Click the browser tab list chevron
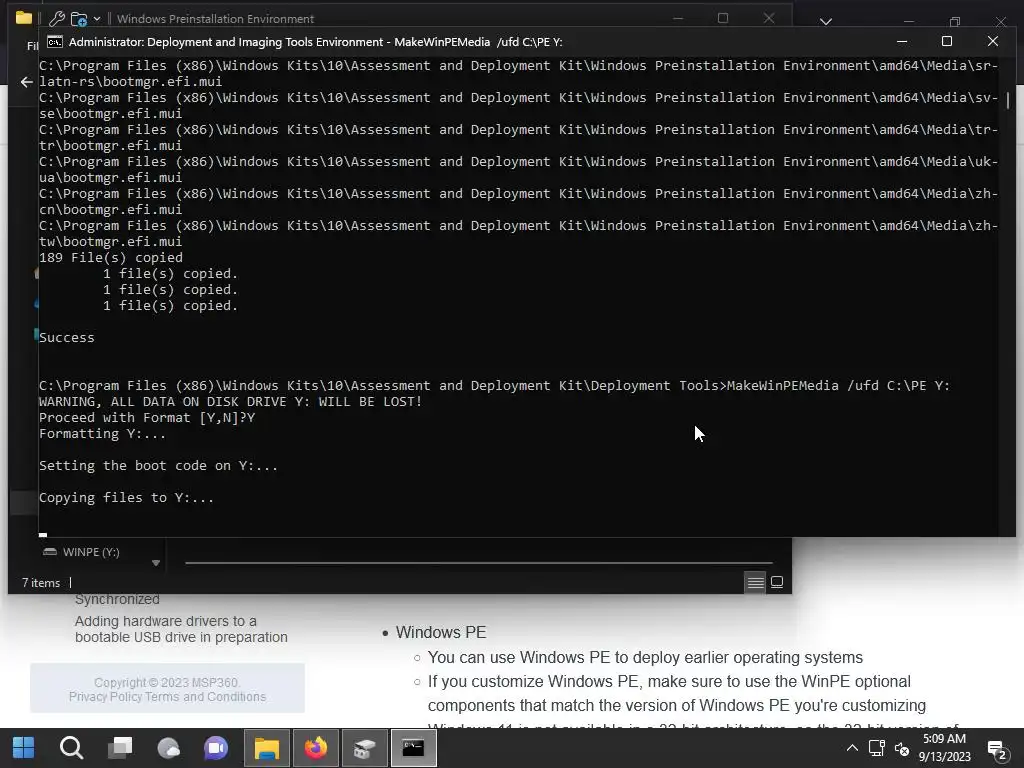 pyautogui.click(x=826, y=22)
